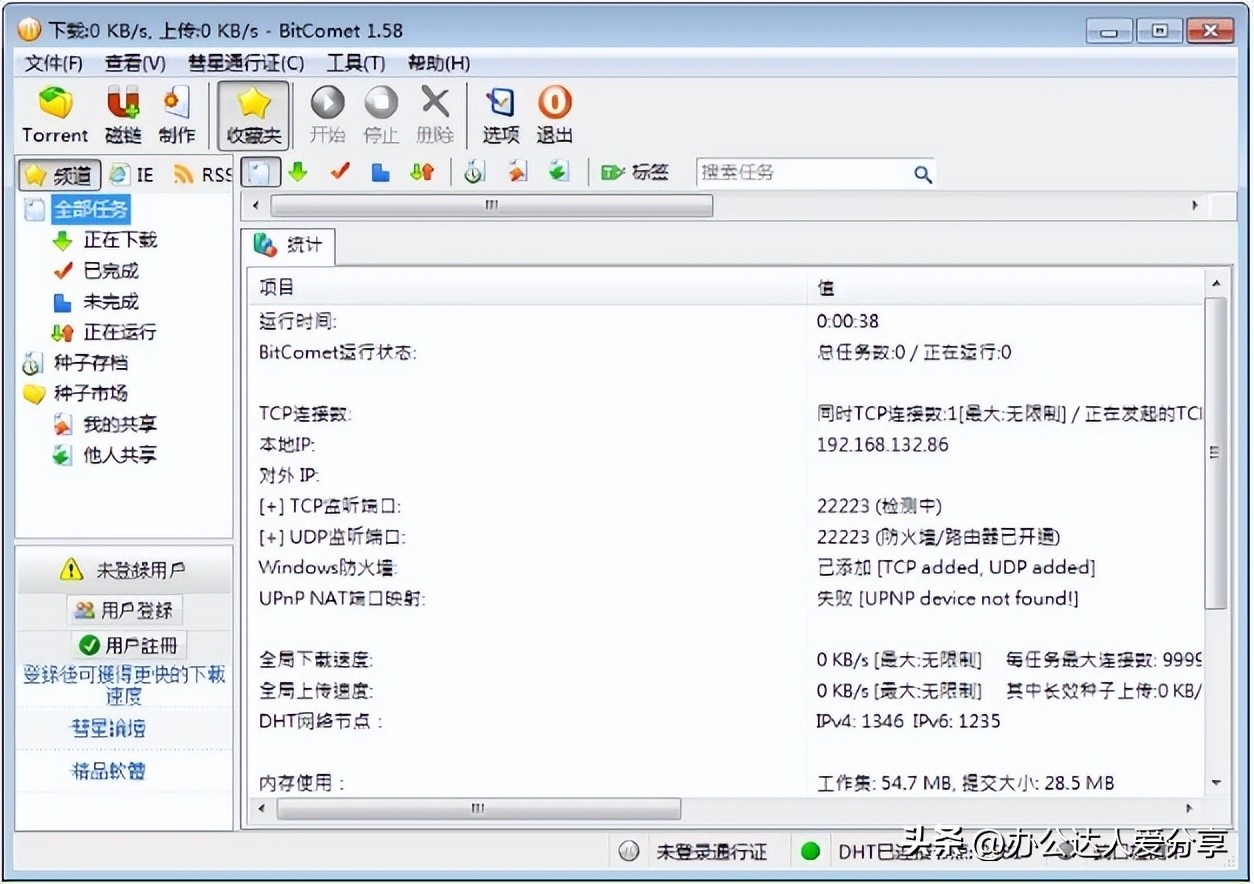Click my-shares icon in filter bar

[x=516, y=172]
